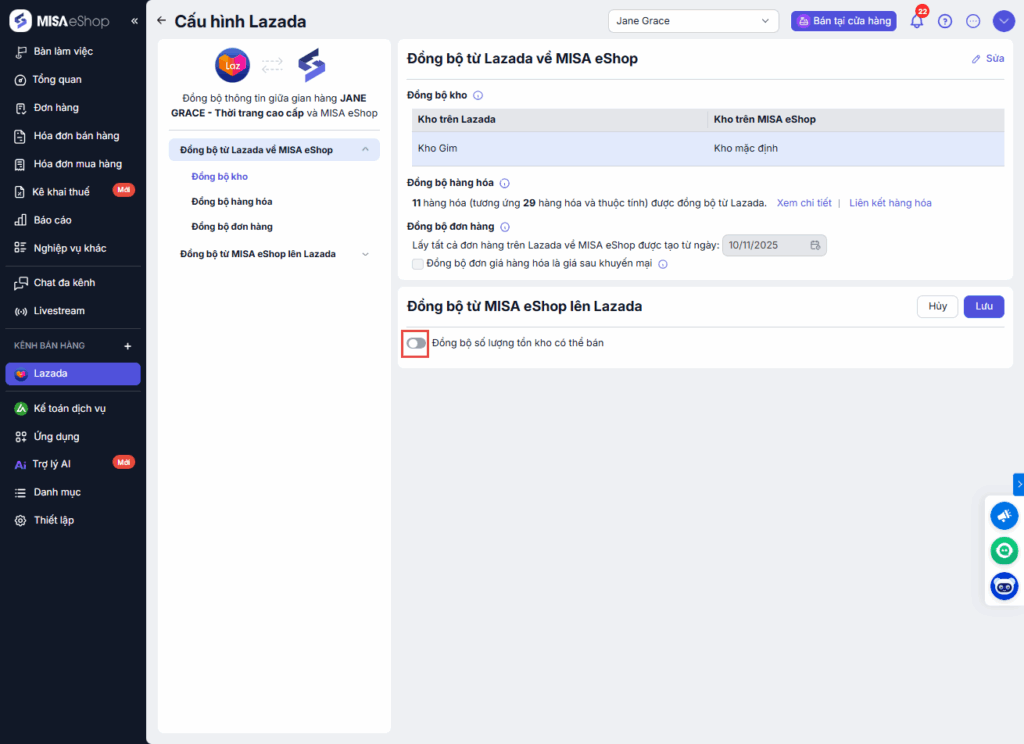Click info icon next to Đồng bộ đơn hàng
This screenshot has height=744, width=1024.
505,227
